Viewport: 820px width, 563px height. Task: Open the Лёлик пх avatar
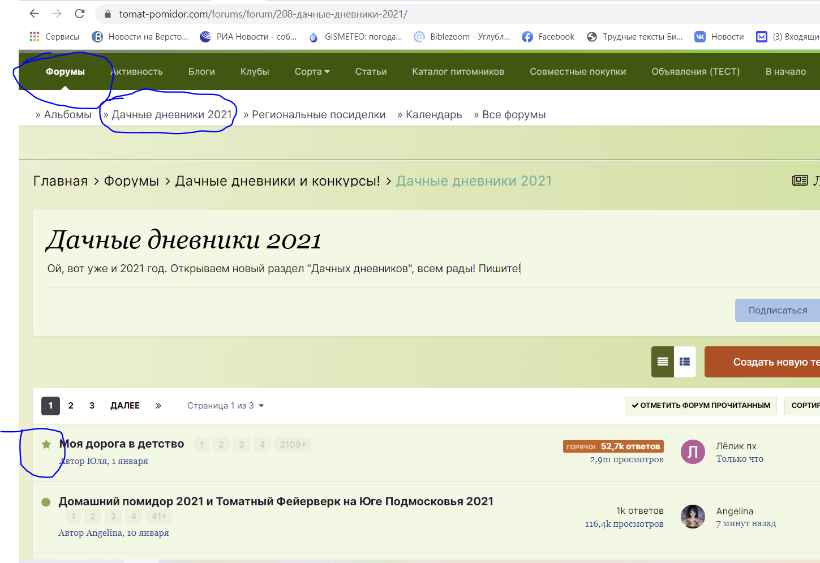692,452
